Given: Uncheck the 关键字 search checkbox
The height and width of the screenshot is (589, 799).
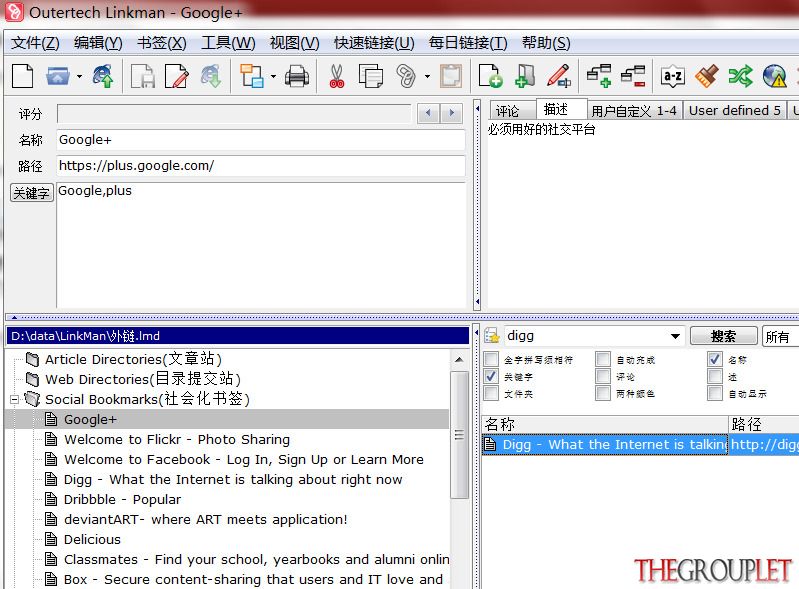Looking at the screenshot, I should (x=491, y=377).
